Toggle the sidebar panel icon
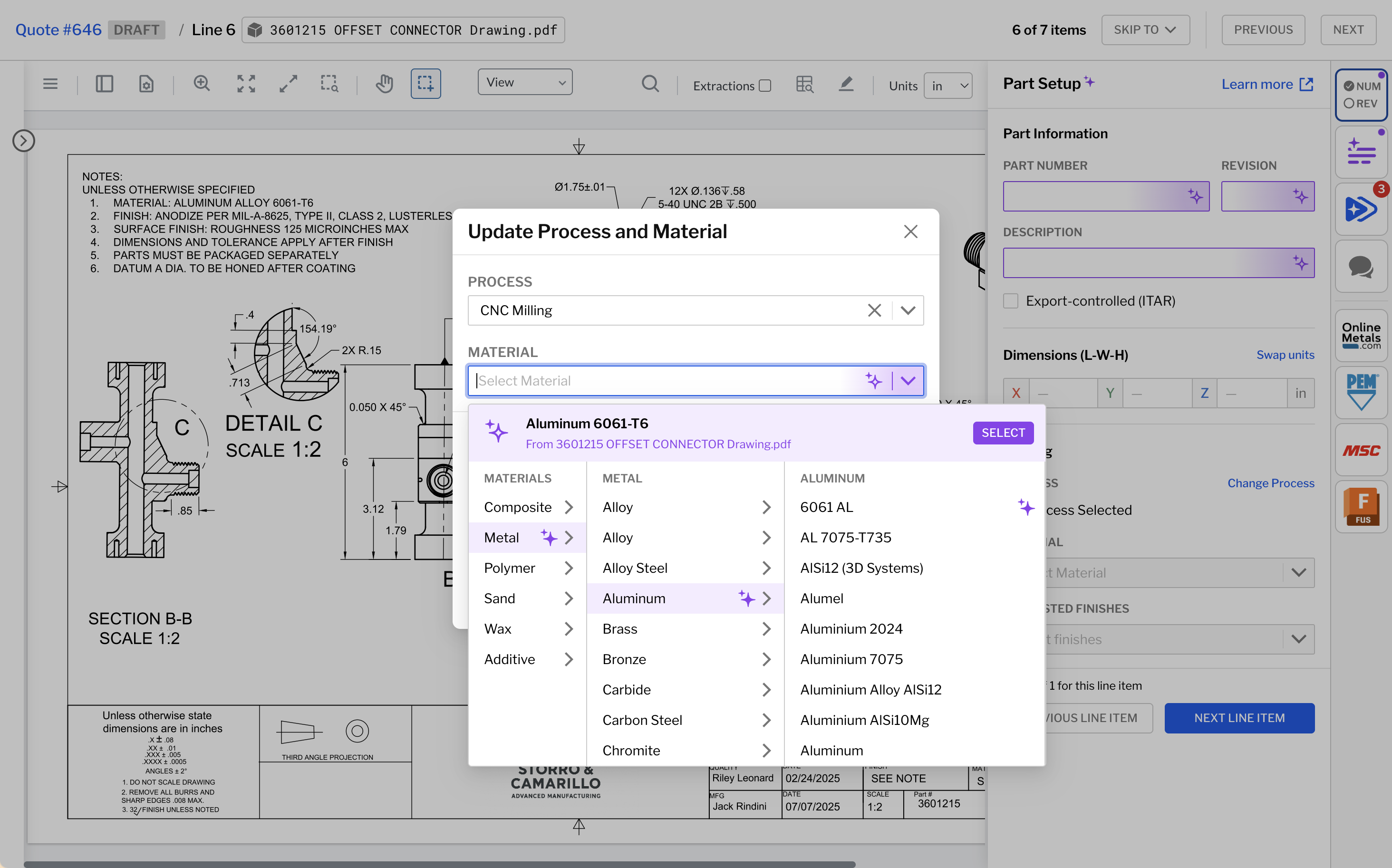This screenshot has width=1392, height=868. [x=105, y=85]
